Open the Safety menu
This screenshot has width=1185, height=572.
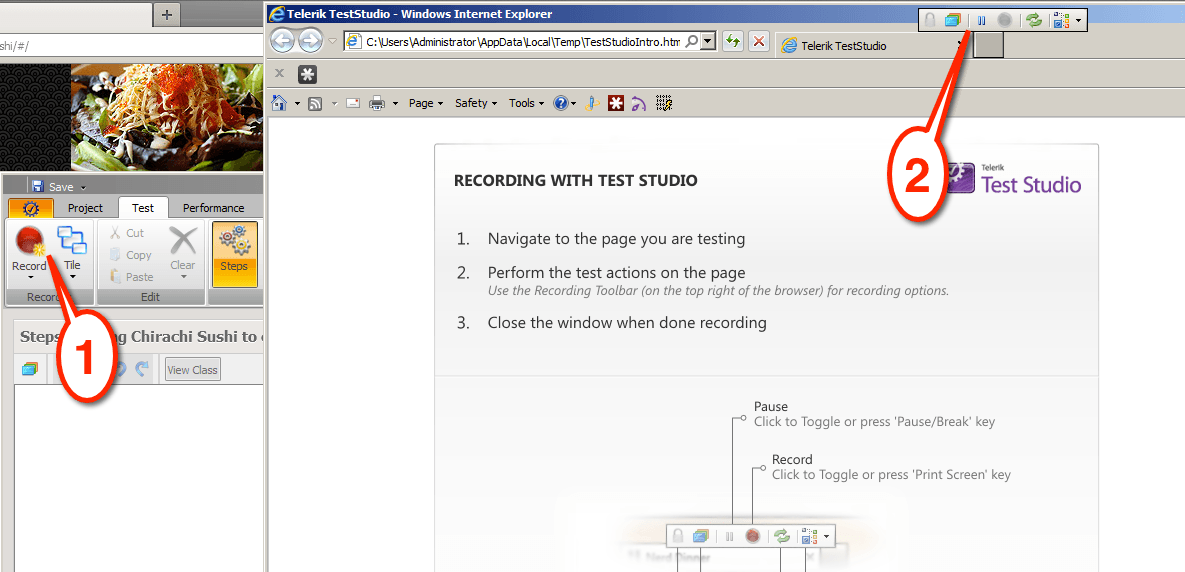pos(475,104)
